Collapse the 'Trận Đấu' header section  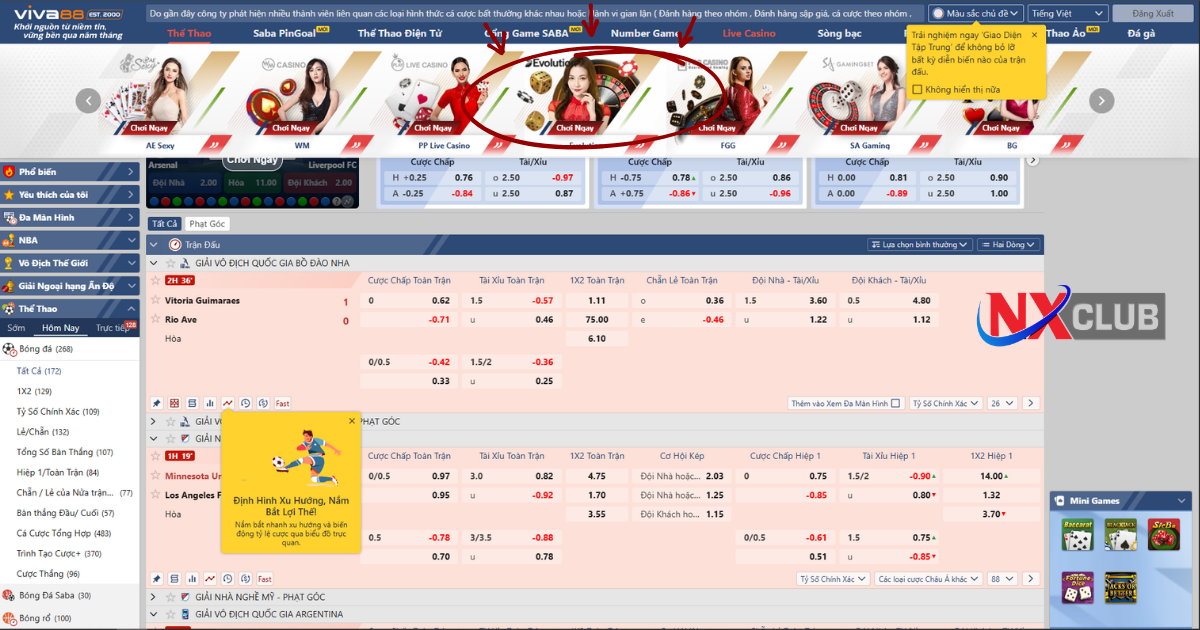pos(153,244)
